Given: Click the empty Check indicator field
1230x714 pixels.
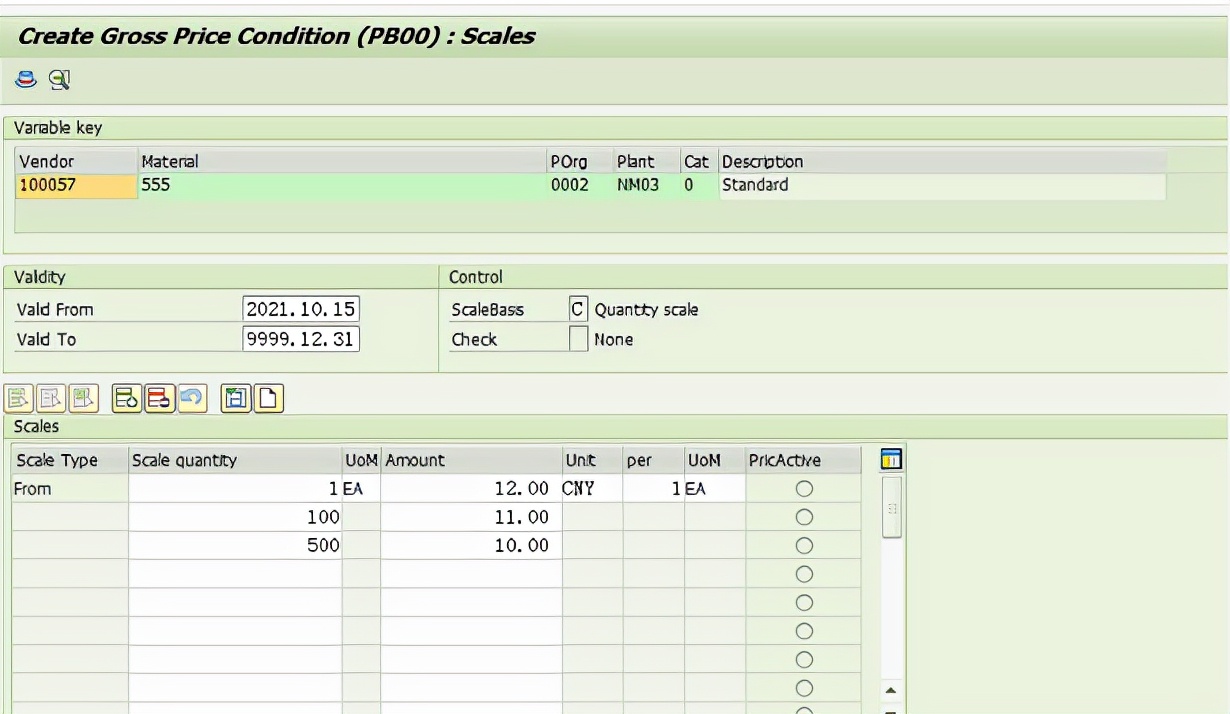Looking at the screenshot, I should [x=578, y=339].
